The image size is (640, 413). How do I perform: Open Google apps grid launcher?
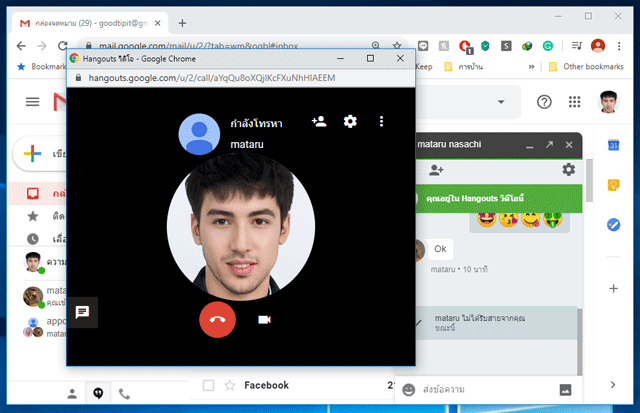[575, 102]
